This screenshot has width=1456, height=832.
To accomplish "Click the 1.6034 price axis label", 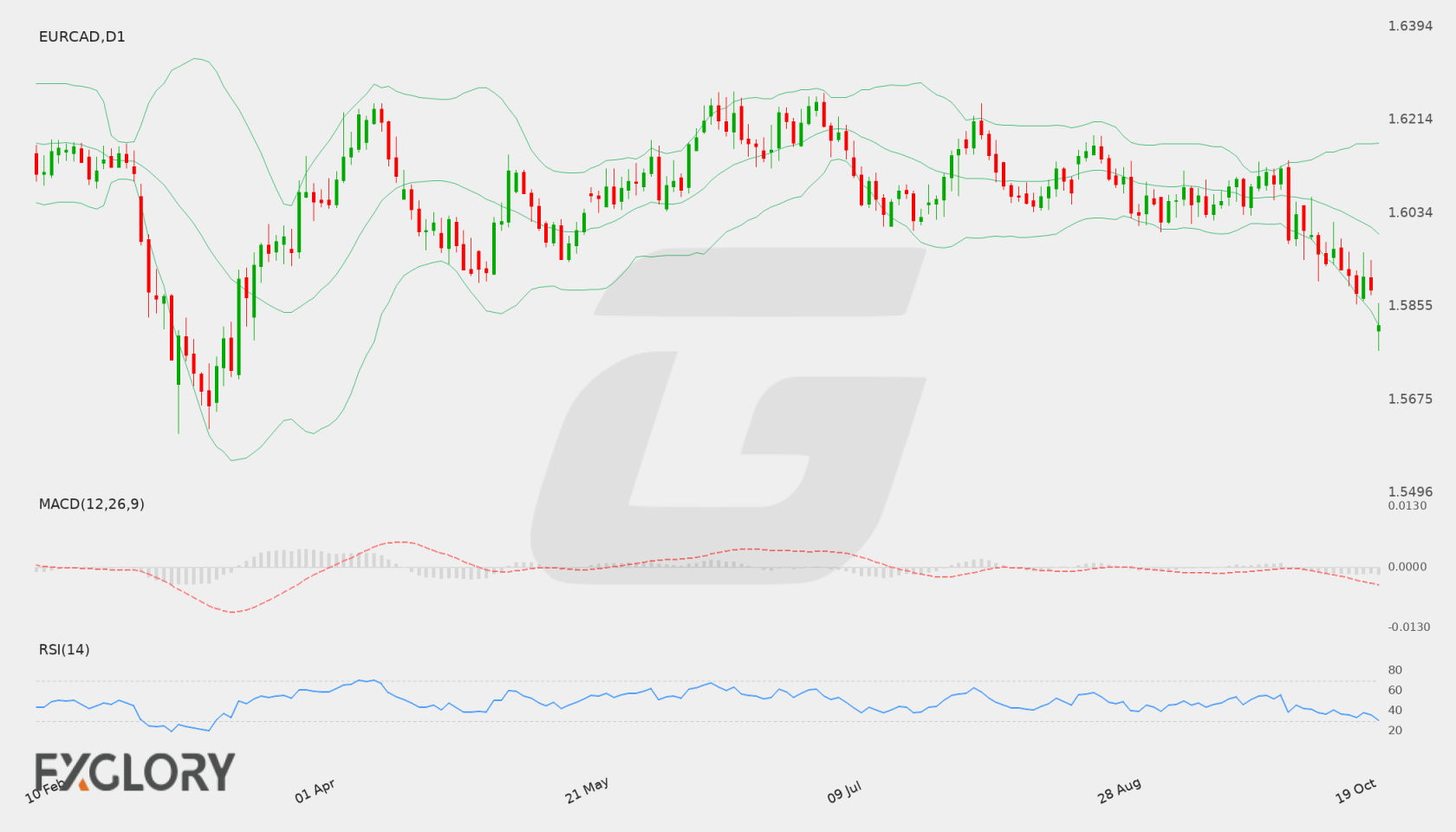I will coord(1410,212).
